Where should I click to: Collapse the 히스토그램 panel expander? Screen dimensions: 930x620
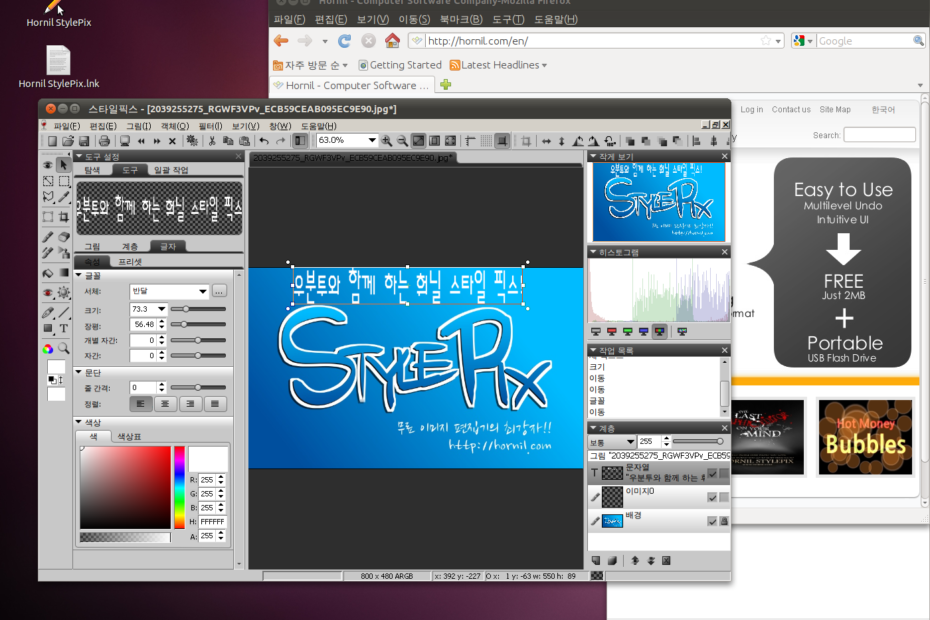pyautogui.click(x=593, y=252)
